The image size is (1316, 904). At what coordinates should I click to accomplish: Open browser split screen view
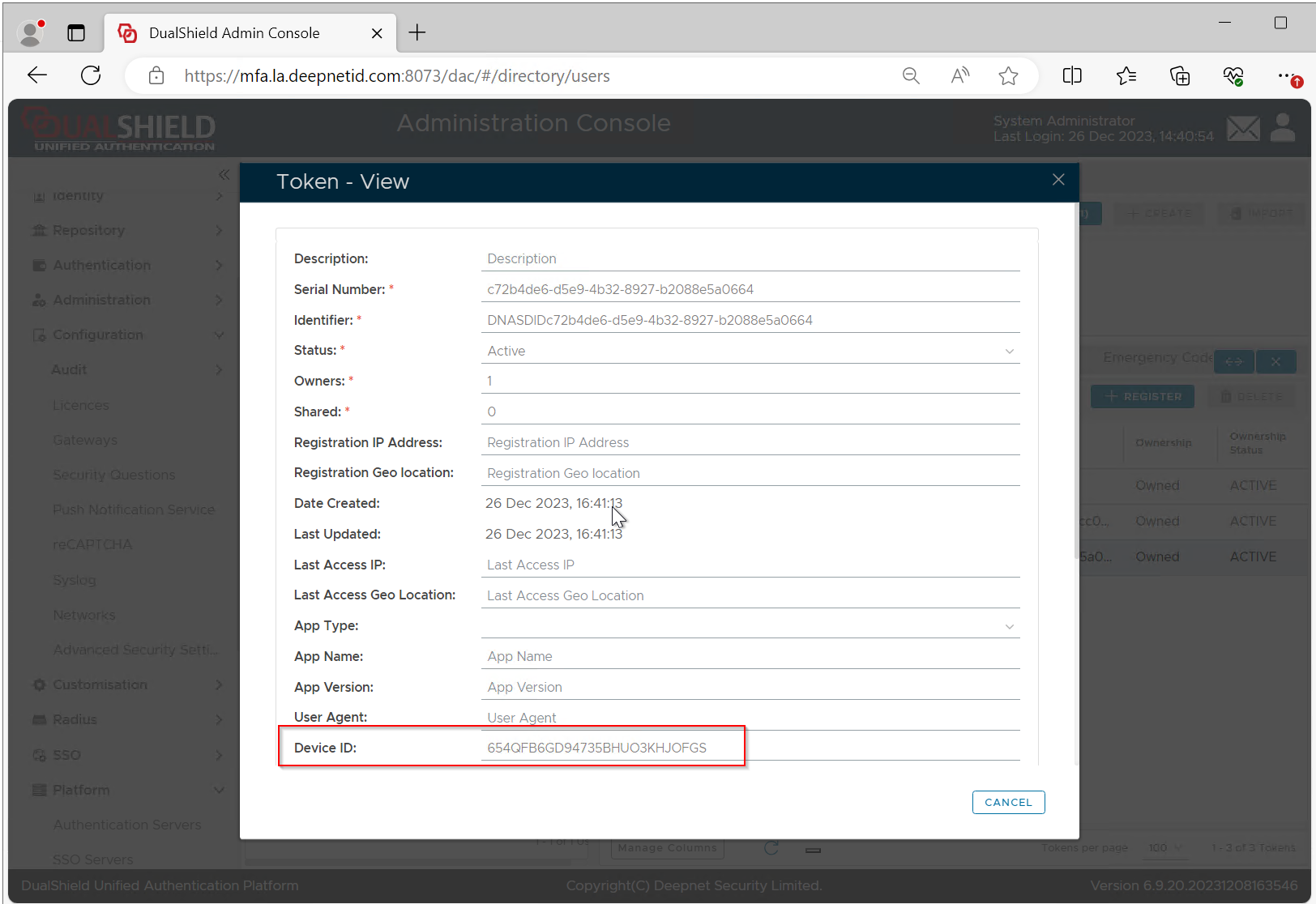1072,76
